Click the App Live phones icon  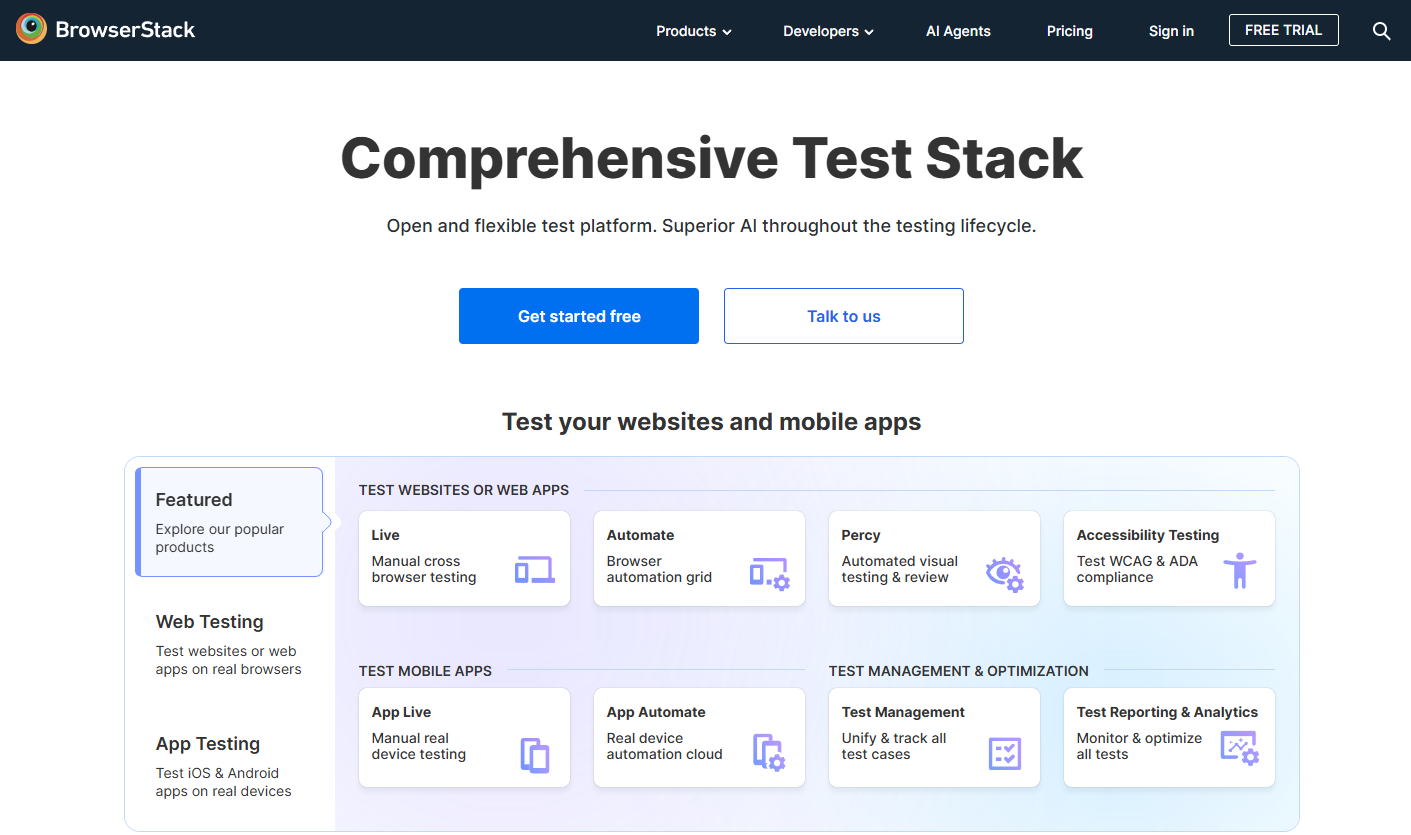click(535, 755)
